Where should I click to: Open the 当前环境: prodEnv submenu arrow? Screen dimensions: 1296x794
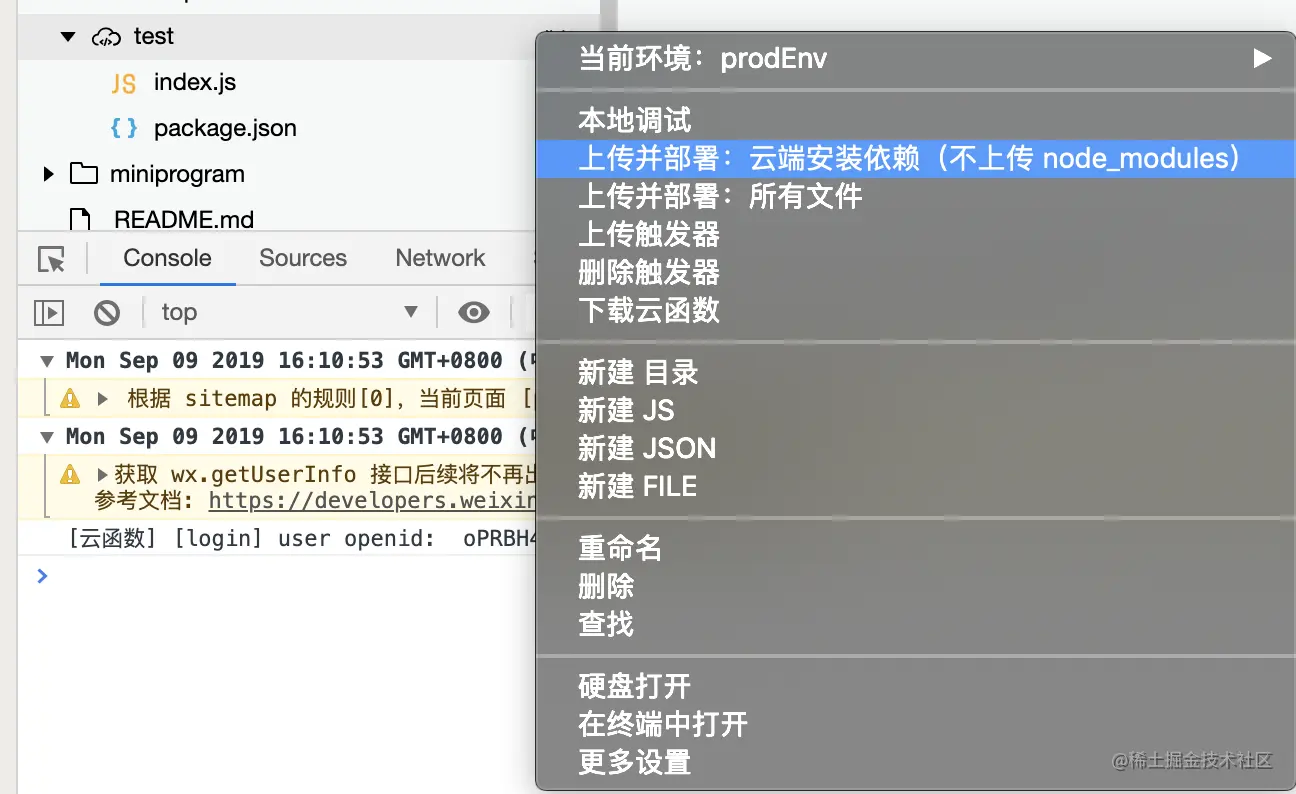[1262, 59]
